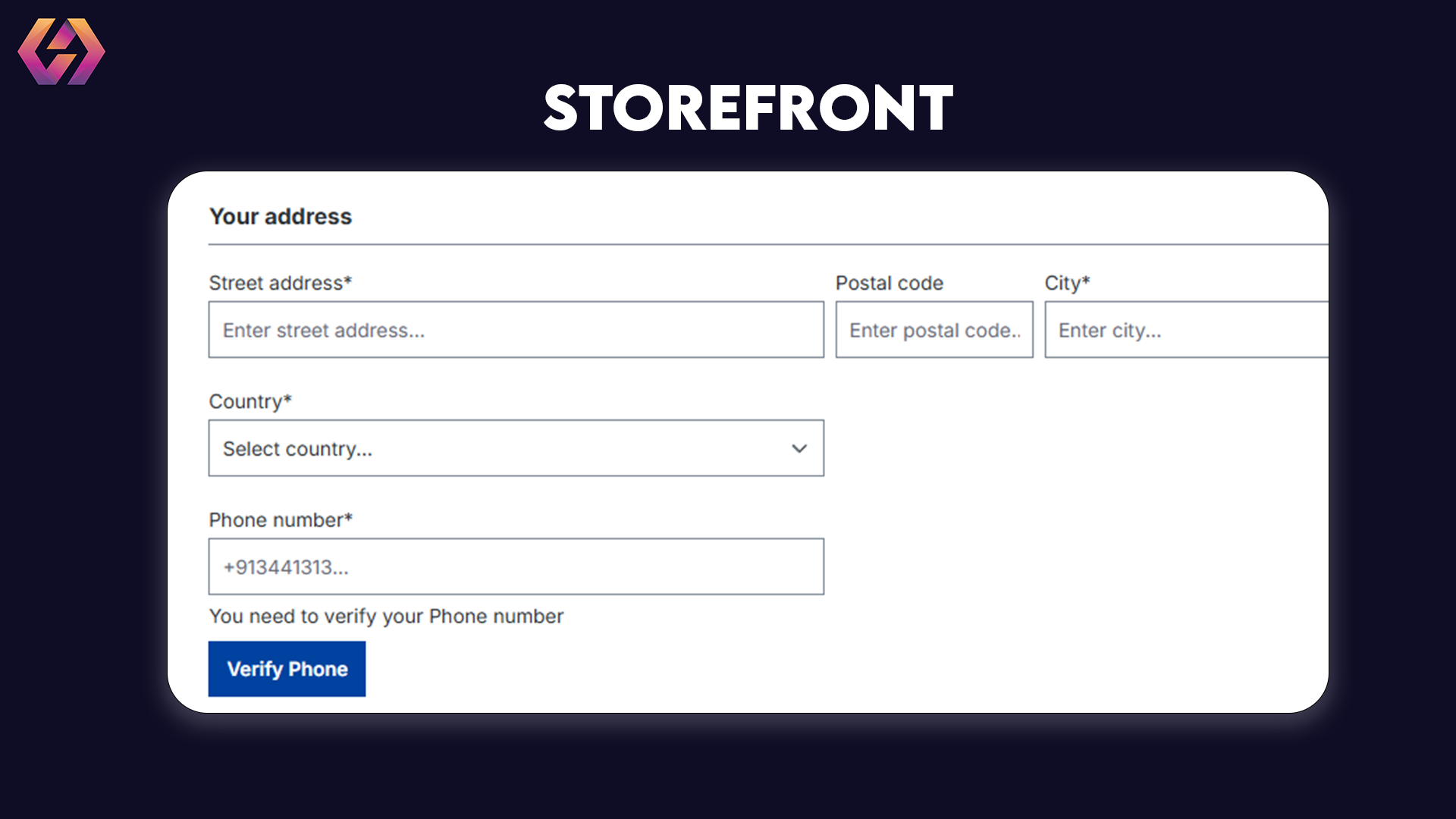
Task: Click the verify your Phone number message
Action: [386, 617]
